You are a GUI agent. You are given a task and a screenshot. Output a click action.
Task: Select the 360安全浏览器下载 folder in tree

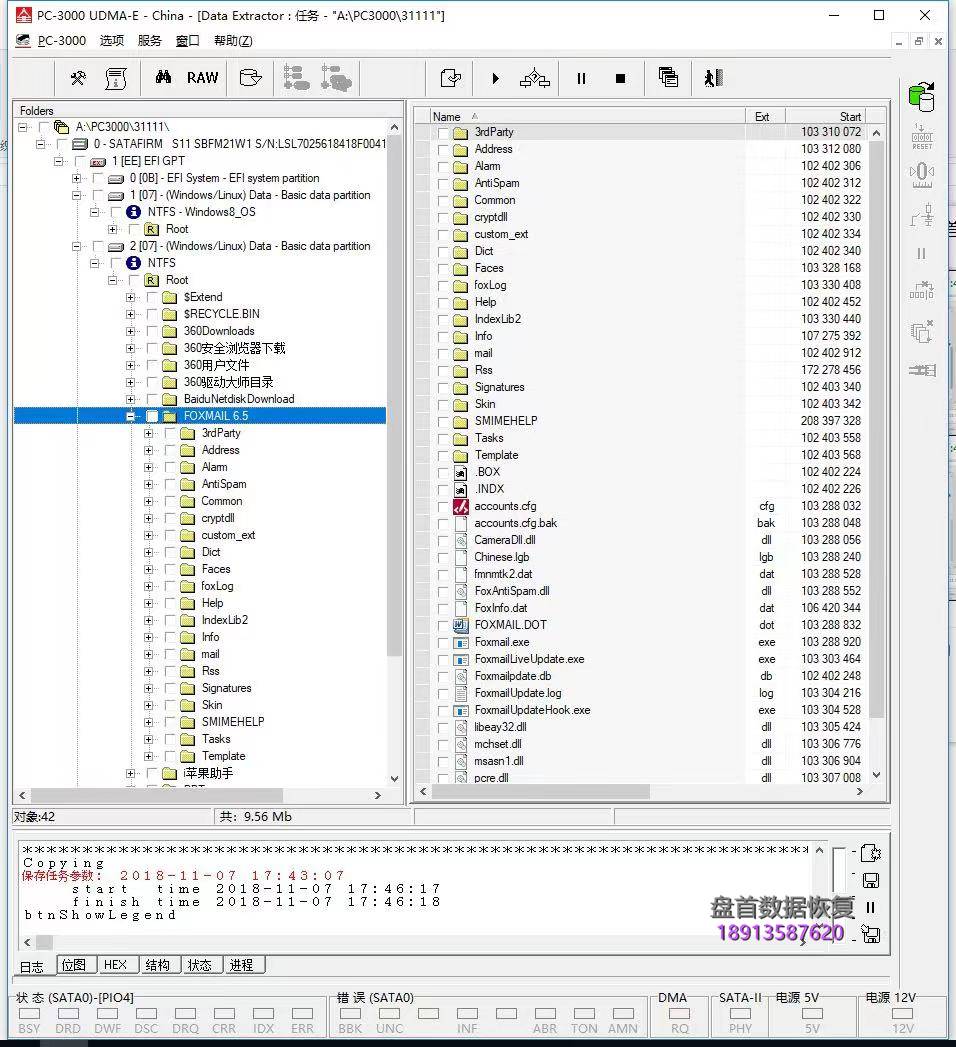tap(234, 348)
